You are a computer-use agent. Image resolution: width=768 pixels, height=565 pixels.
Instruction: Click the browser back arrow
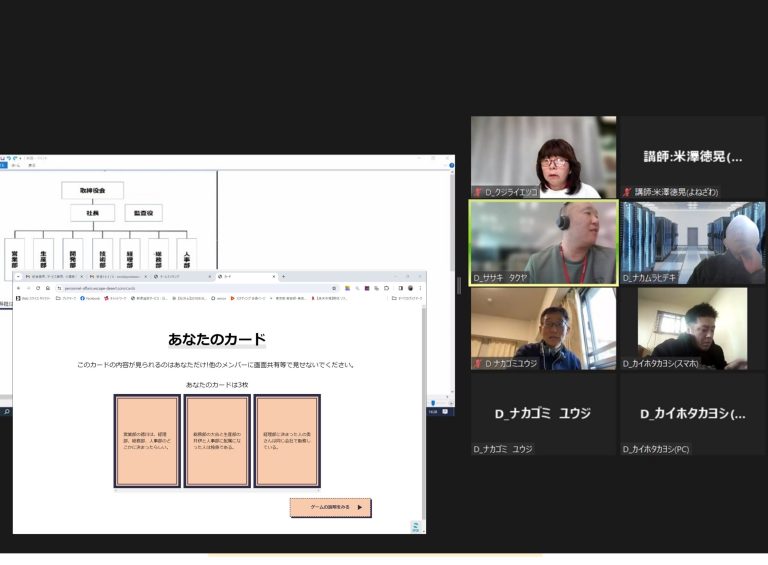coord(19,288)
